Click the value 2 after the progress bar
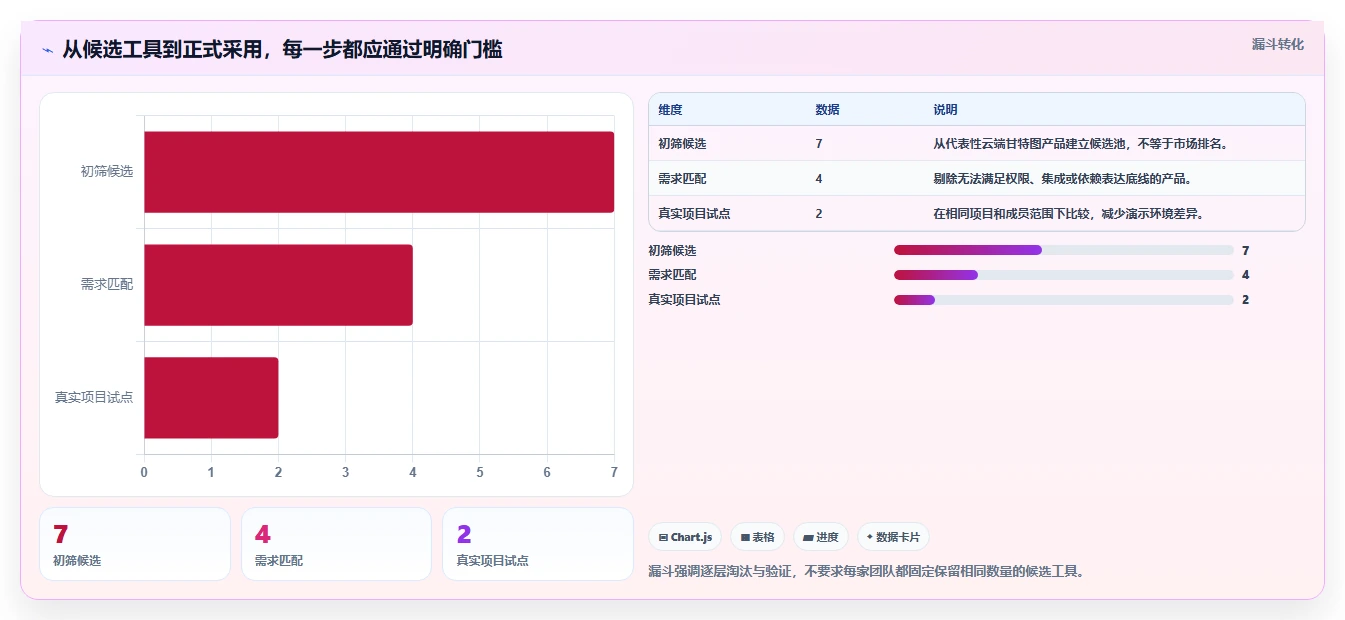Viewport: 1345px width, 620px height. click(x=1245, y=299)
